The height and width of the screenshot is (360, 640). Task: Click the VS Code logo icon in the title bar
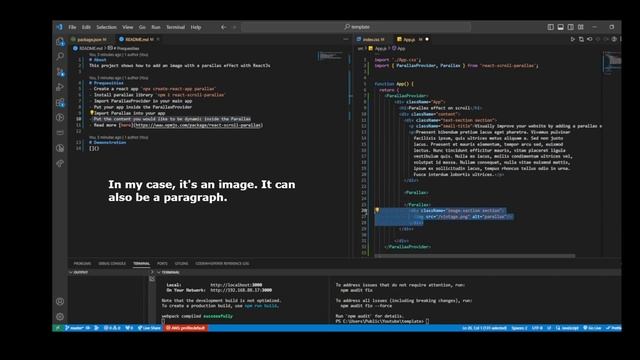[x=59, y=27]
